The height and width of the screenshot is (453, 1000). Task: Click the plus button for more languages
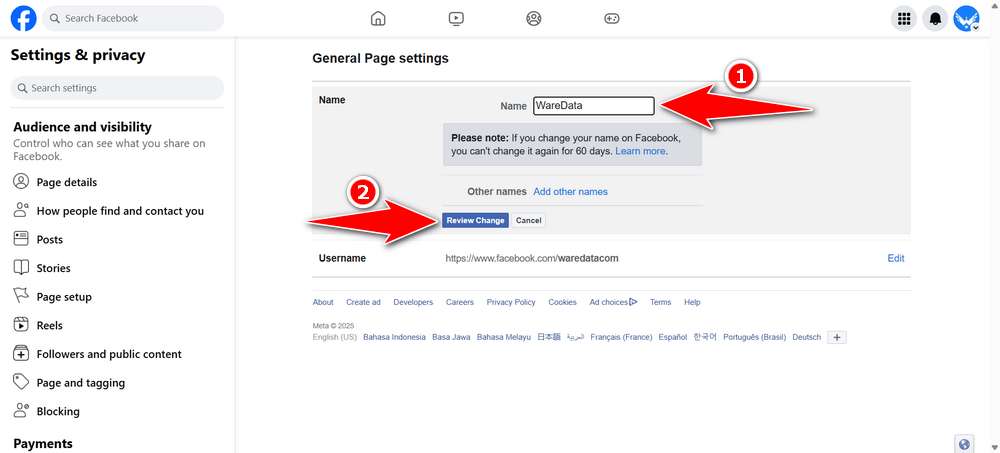837,338
